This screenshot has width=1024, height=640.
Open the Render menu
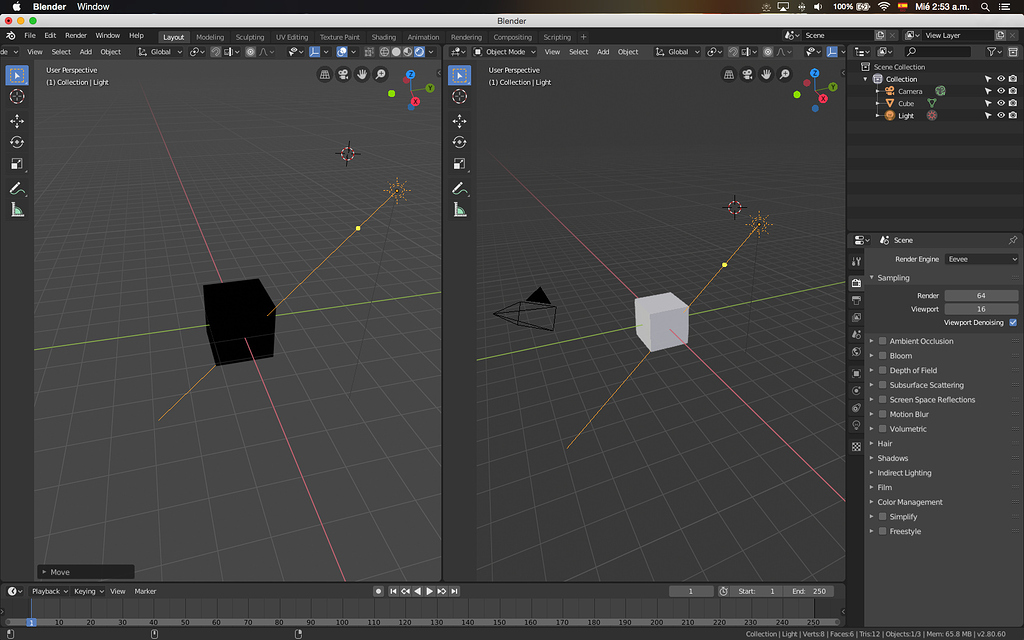(76, 36)
